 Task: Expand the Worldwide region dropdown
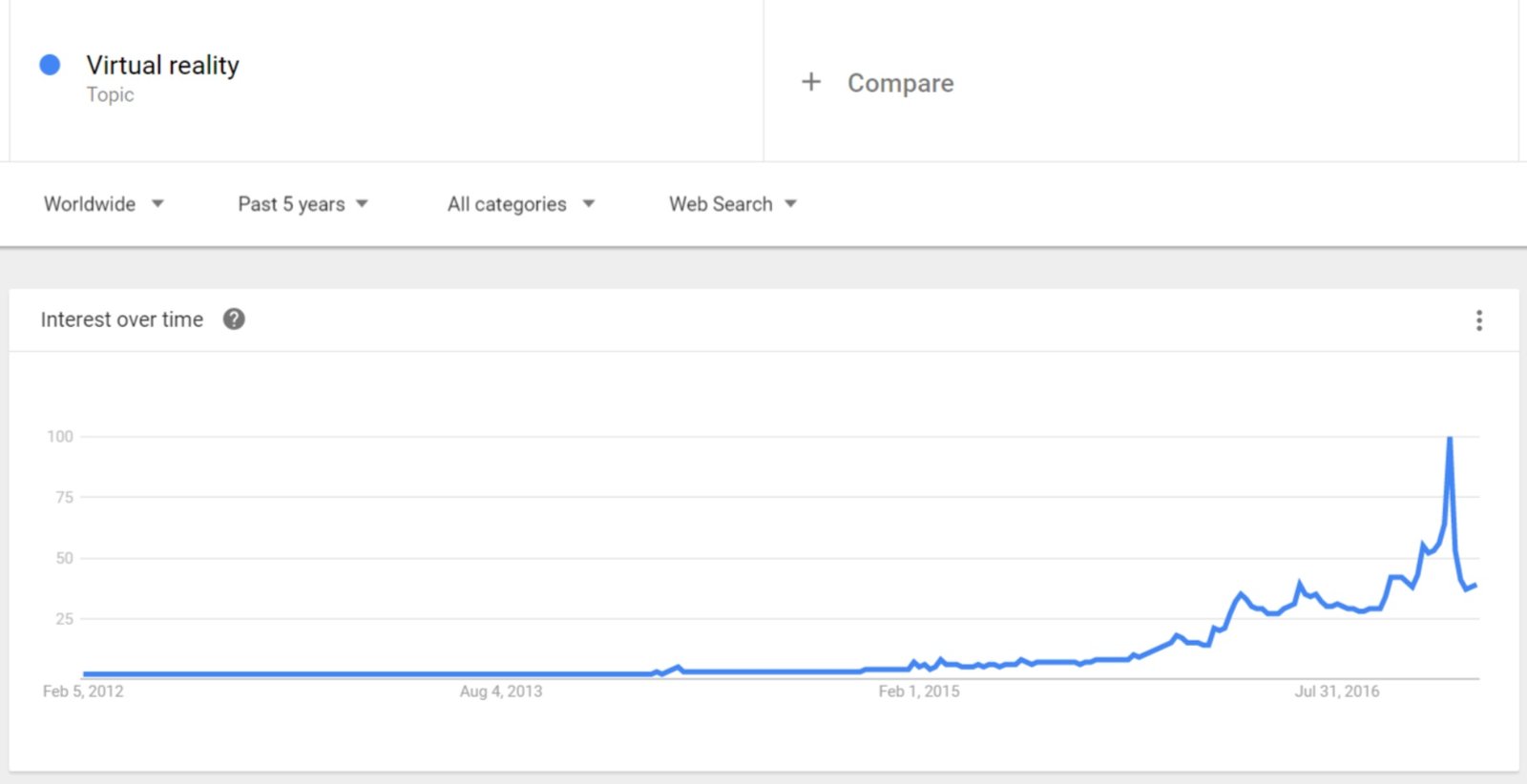(x=104, y=204)
